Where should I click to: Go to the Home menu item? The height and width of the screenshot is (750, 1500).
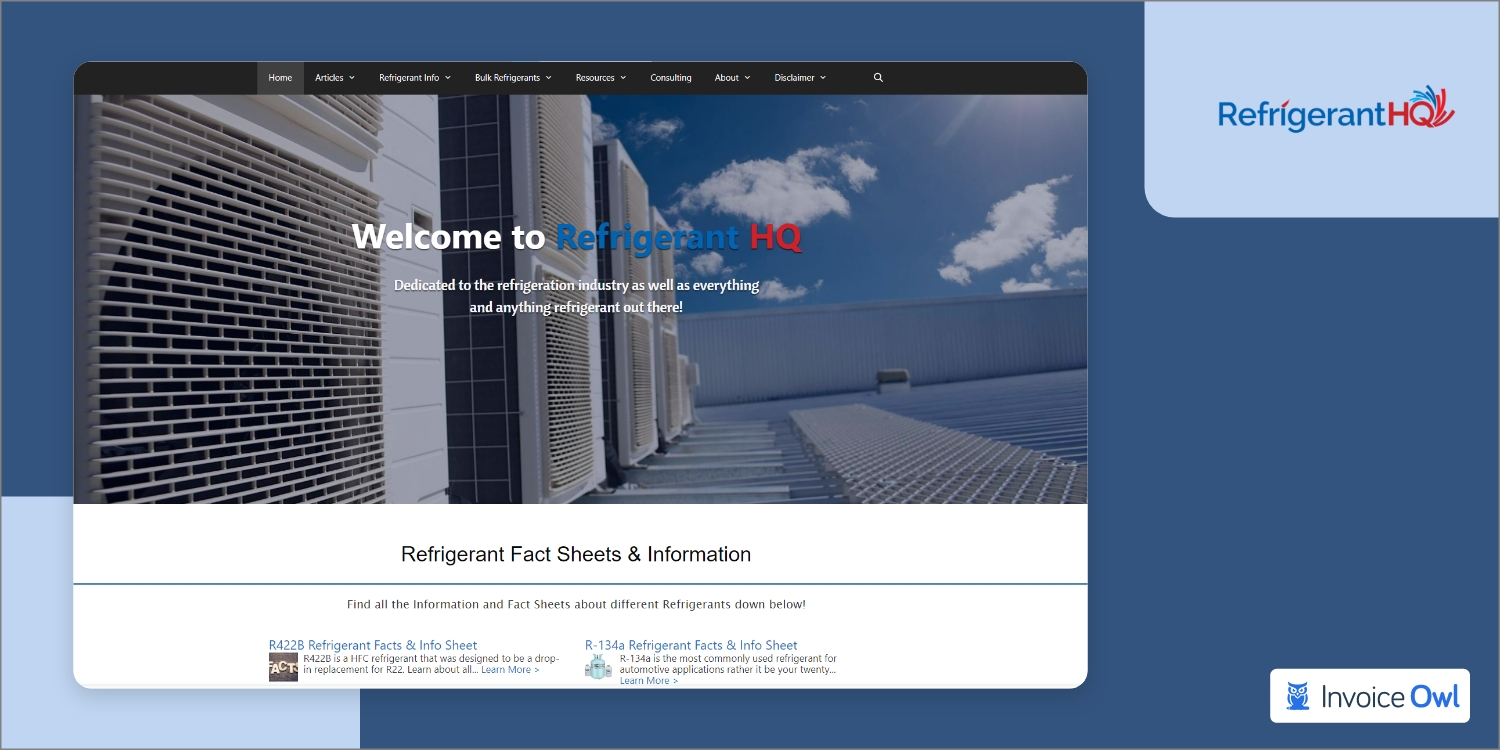point(280,78)
